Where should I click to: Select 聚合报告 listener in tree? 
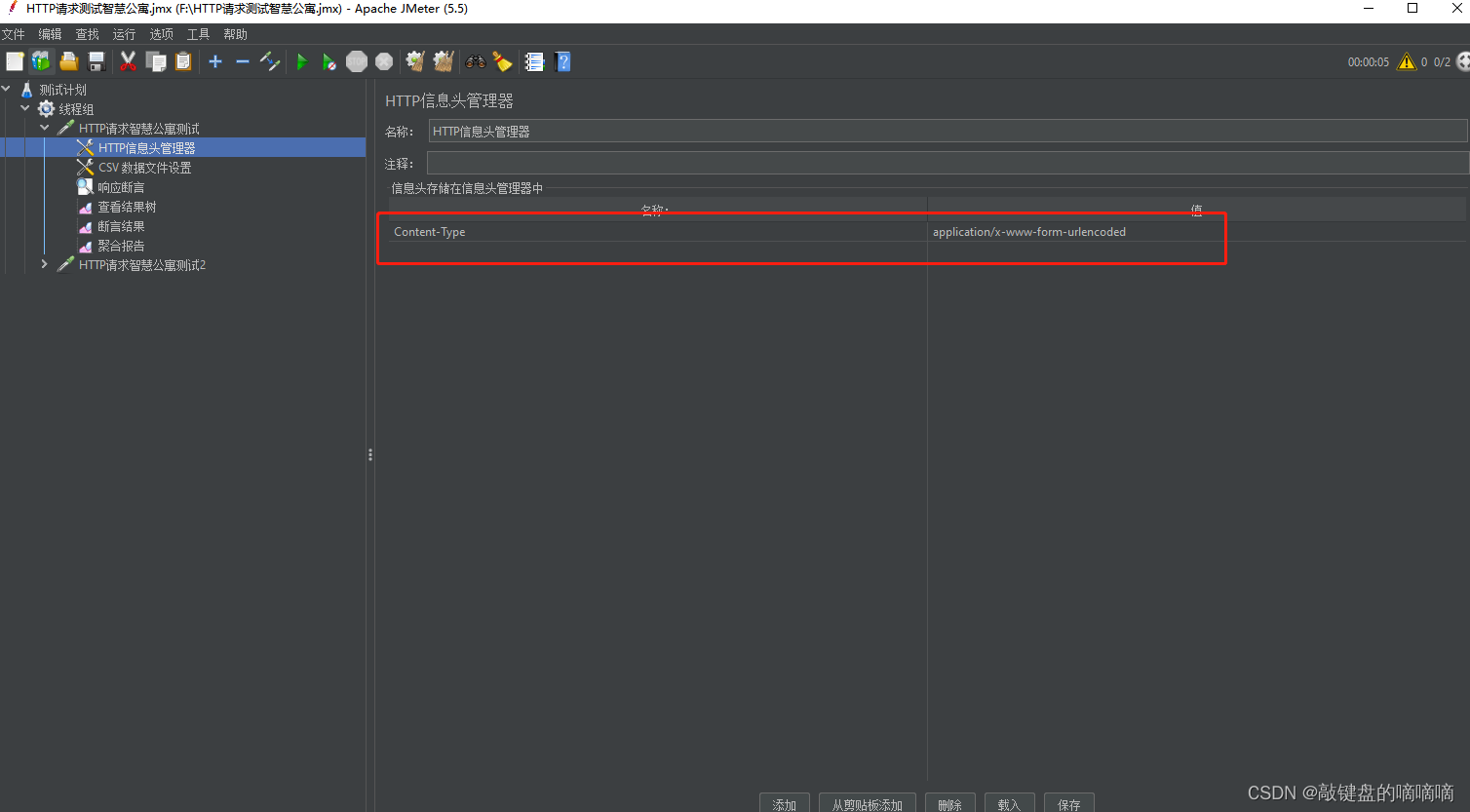coord(121,246)
